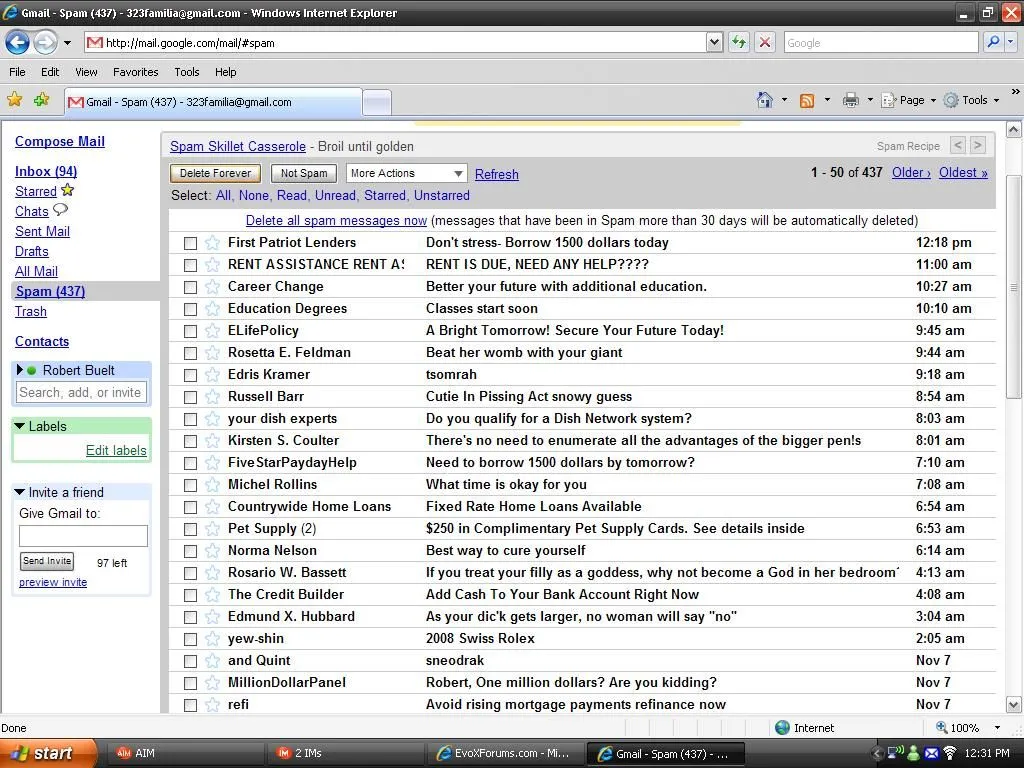Open the Home page icon in toolbar
The height and width of the screenshot is (768, 1024).
pos(765,100)
